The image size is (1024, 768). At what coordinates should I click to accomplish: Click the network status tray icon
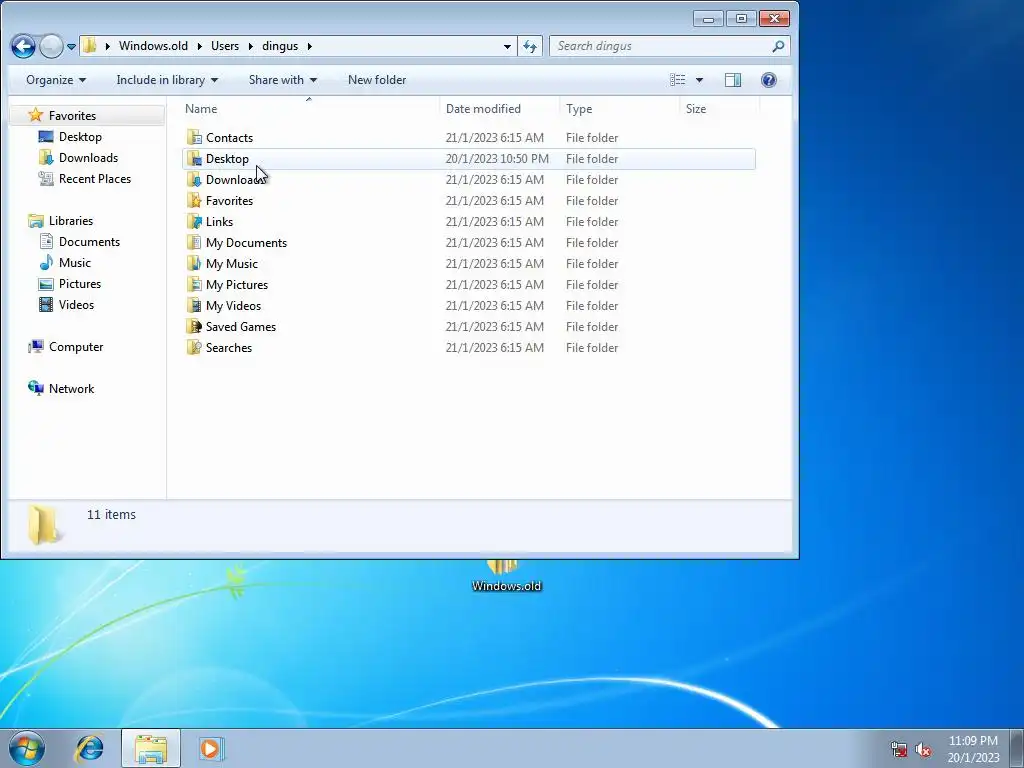tap(899, 749)
